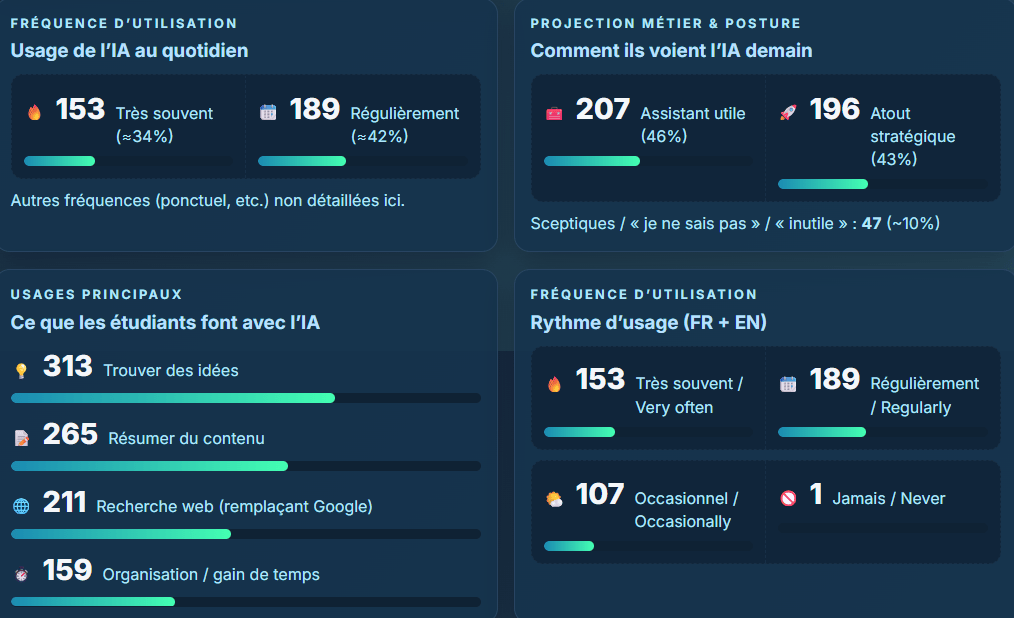The image size is (1014, 618).
Task: Click the prohibited icon beside Jamais / Never
Action: point(788,498)
